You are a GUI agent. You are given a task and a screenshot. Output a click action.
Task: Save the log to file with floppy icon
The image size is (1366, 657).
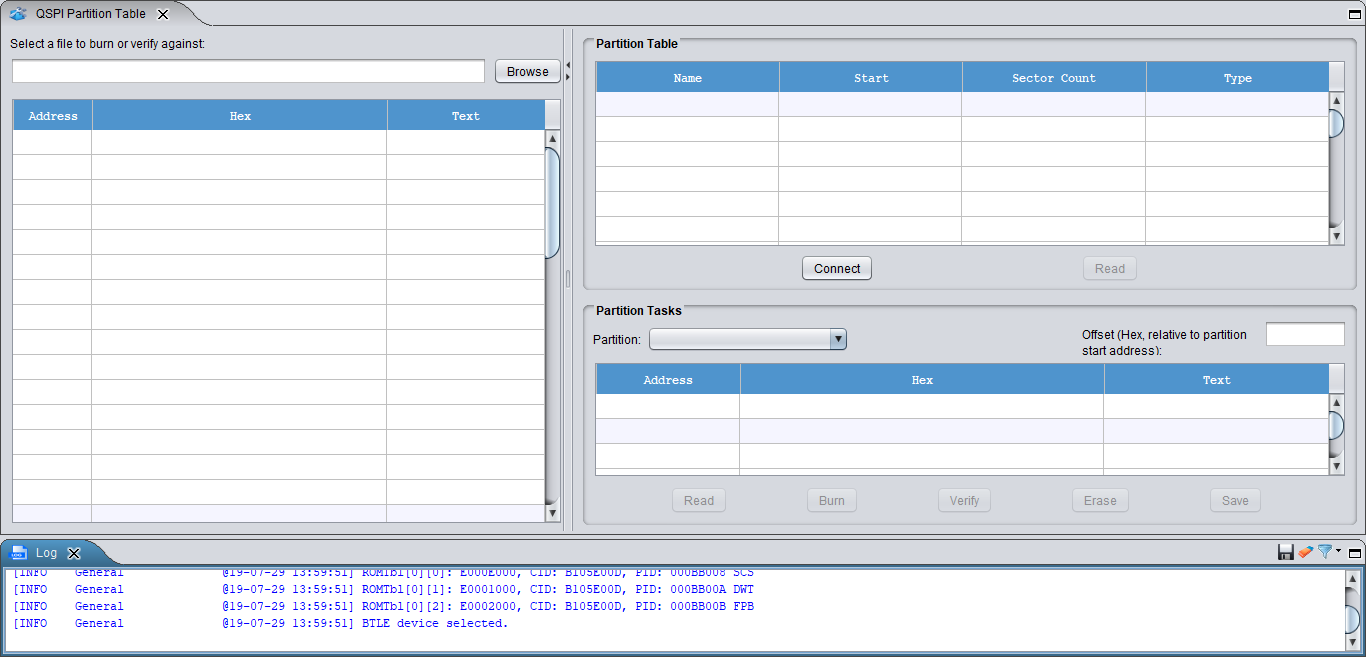pos(1286,552)
